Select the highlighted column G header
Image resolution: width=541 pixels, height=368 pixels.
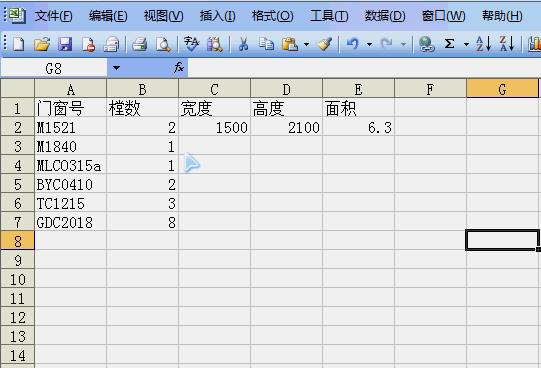click(x=502, y=89)
